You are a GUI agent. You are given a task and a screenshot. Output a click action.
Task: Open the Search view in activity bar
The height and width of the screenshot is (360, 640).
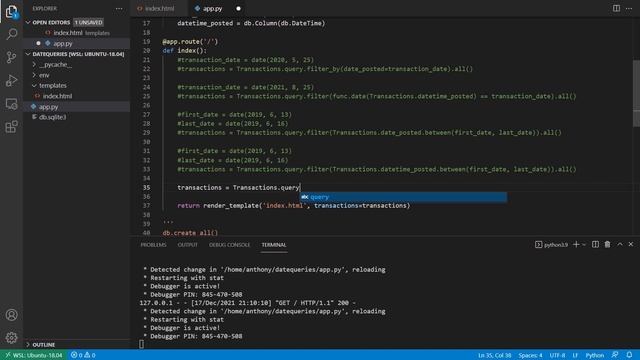(x=11, y=34)
